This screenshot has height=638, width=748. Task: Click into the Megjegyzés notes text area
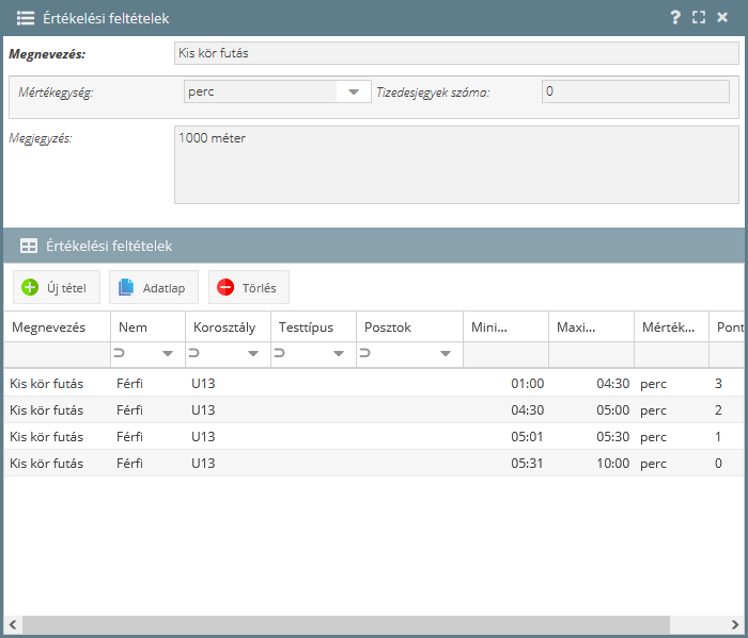pyautogui.click(x=456, y=164)
